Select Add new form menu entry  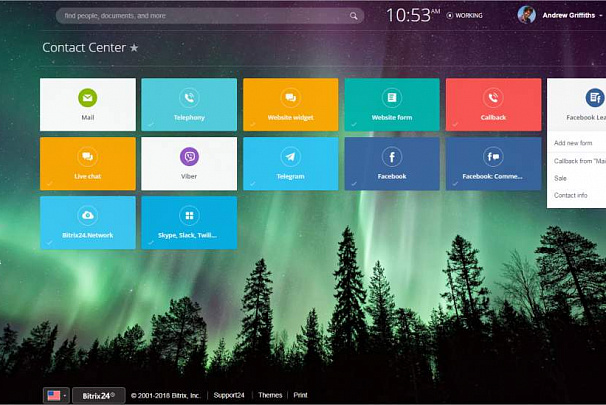click(573, 143)
